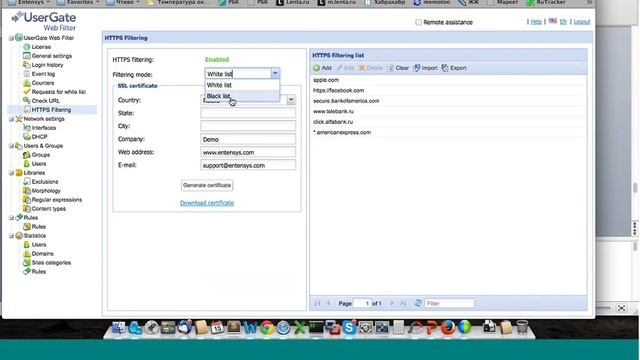The width and height of the screenshot is (640, 360).
Task: Open Requests for white list
Action: click(59, 92)
